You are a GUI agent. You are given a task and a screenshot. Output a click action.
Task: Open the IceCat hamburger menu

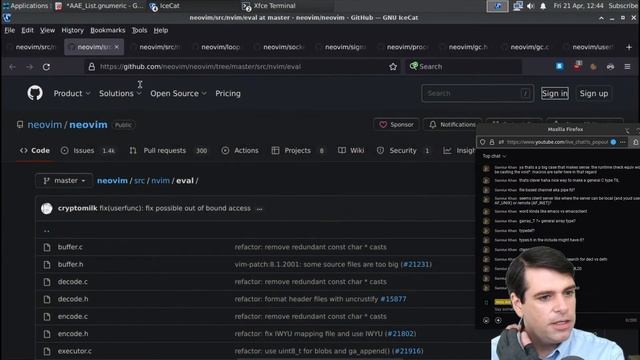(627, 67)
